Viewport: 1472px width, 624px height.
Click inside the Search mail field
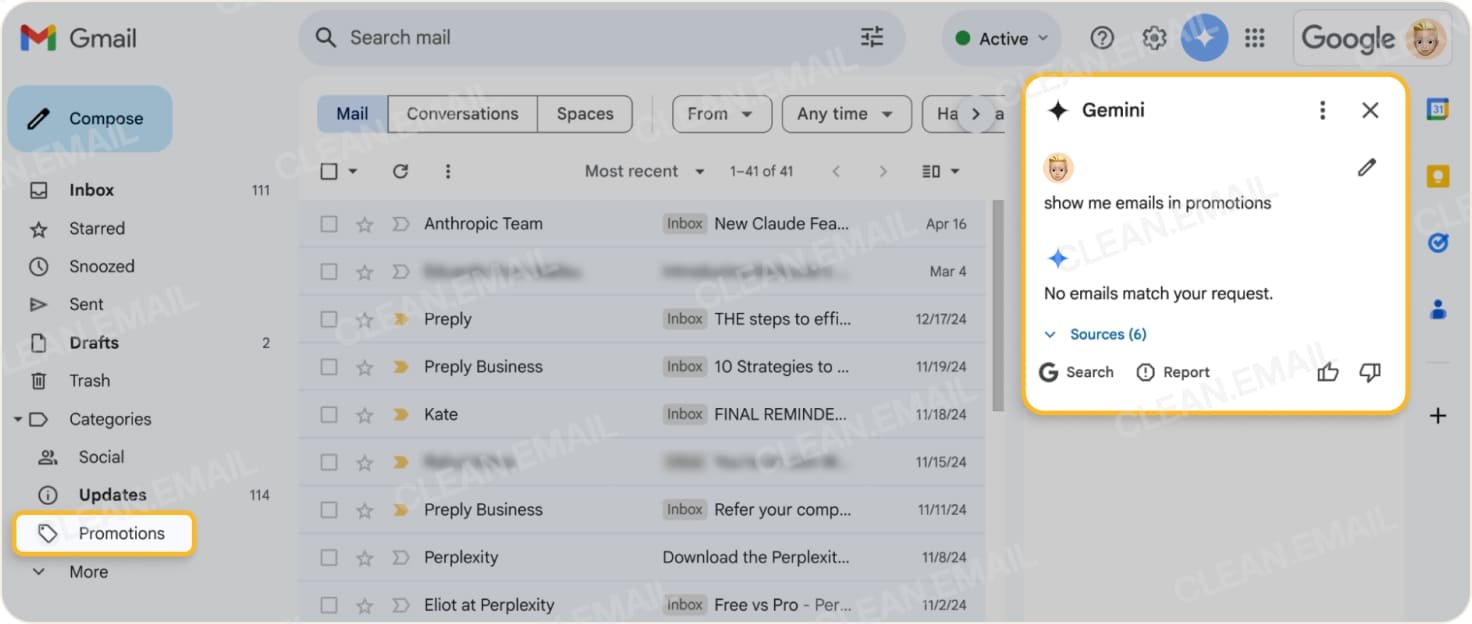coord(500,37)
